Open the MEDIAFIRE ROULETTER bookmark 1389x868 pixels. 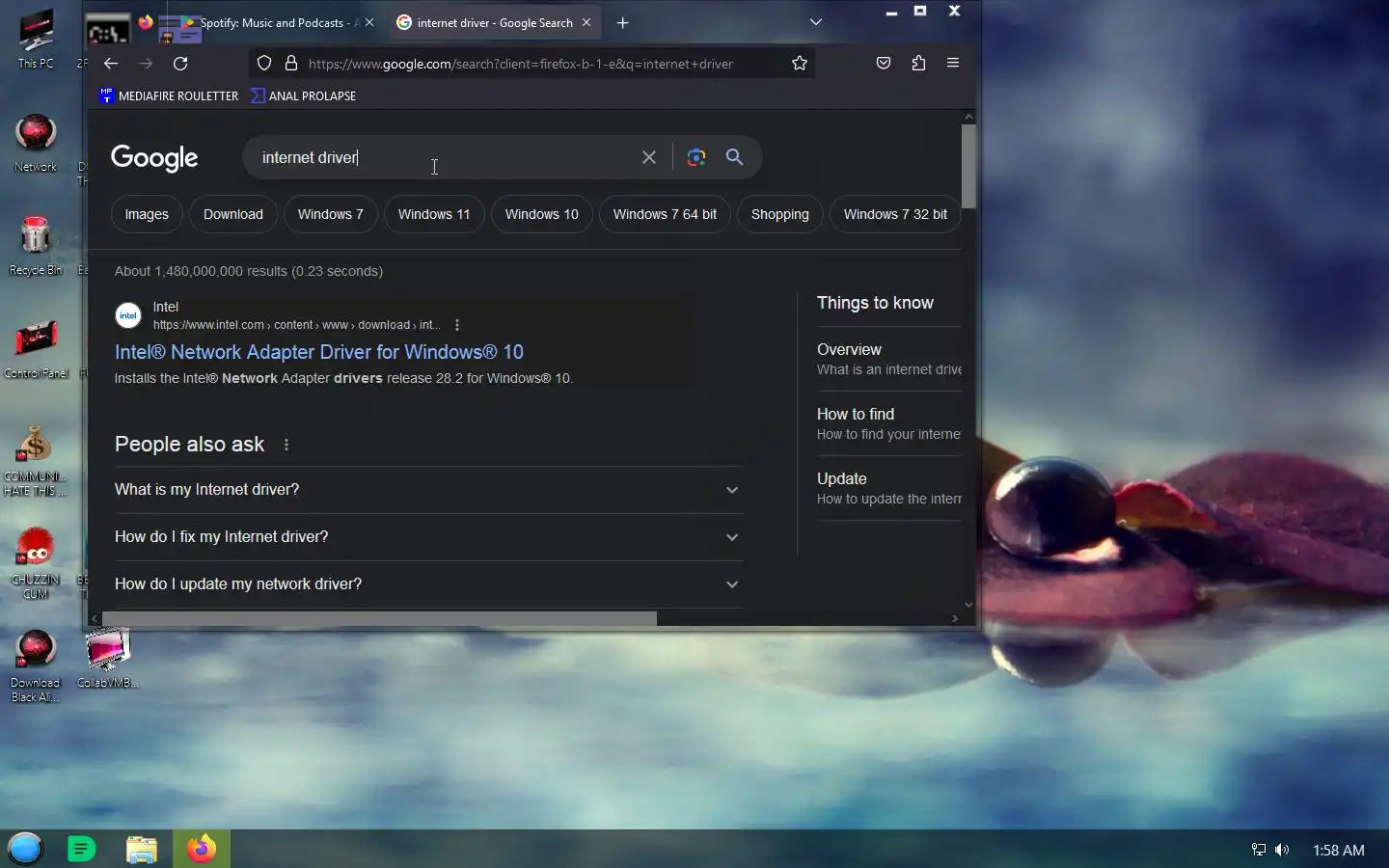[169, 95]
